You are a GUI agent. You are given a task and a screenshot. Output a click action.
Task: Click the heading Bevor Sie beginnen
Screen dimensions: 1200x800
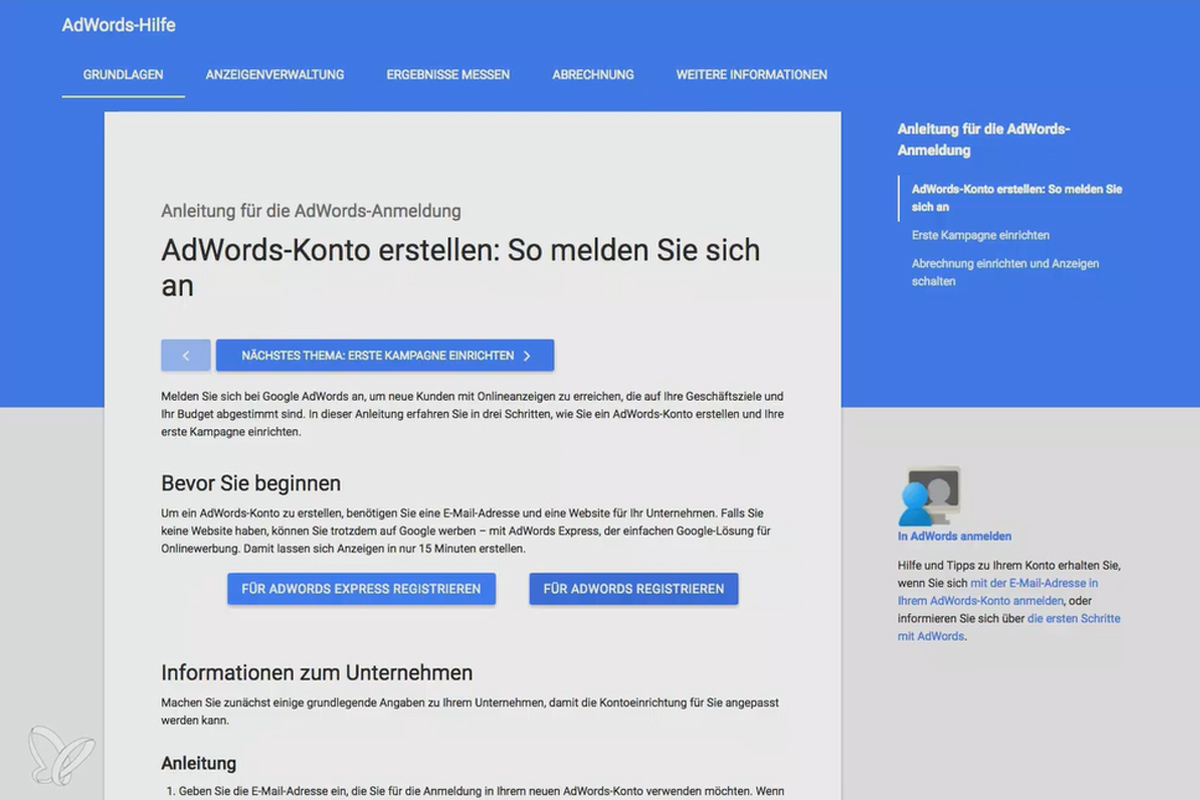click(x=251, y=483)
